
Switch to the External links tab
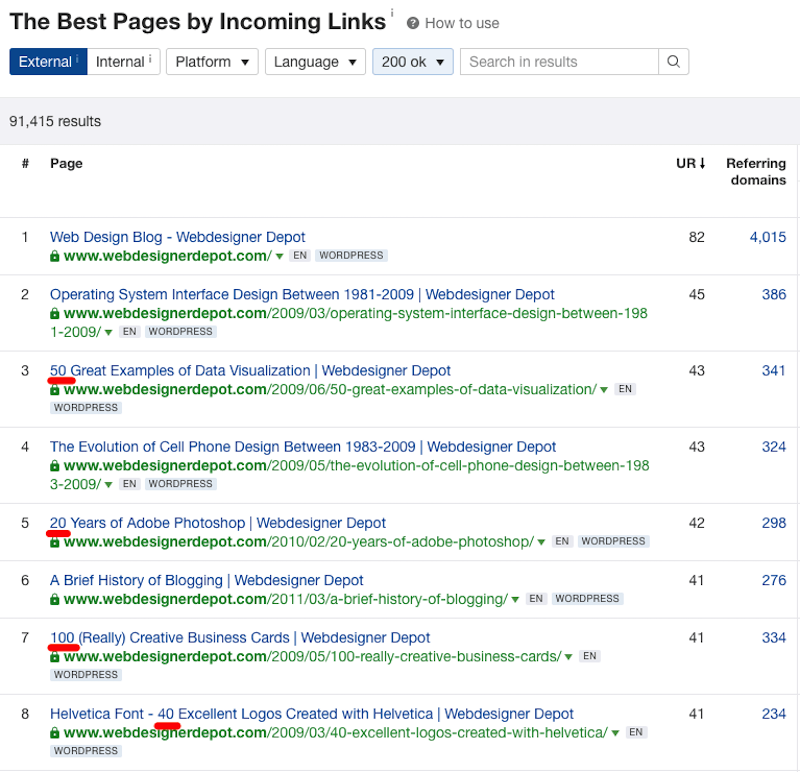48,62
